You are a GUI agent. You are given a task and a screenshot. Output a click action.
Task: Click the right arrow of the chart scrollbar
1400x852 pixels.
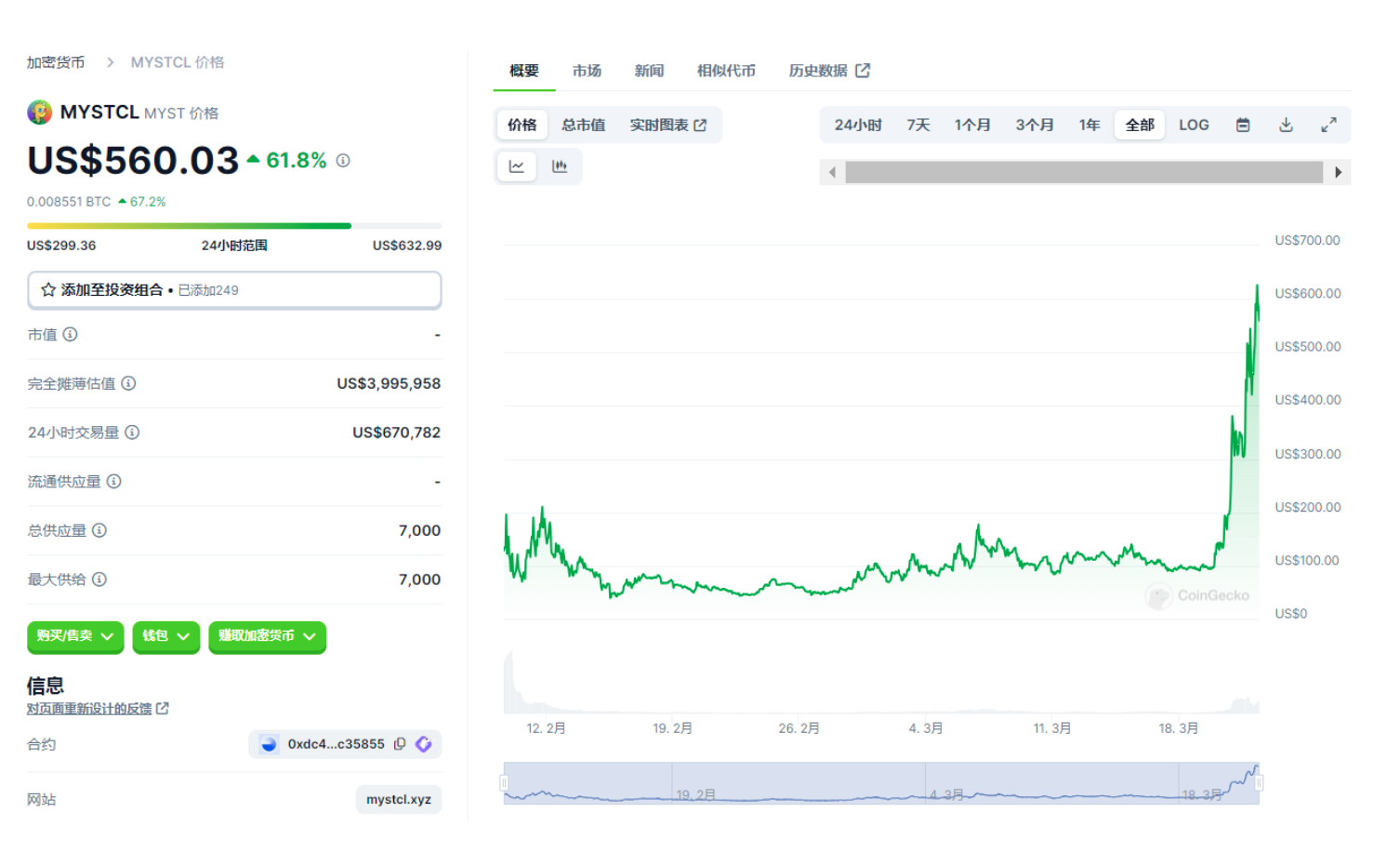tap(1338, 172)
